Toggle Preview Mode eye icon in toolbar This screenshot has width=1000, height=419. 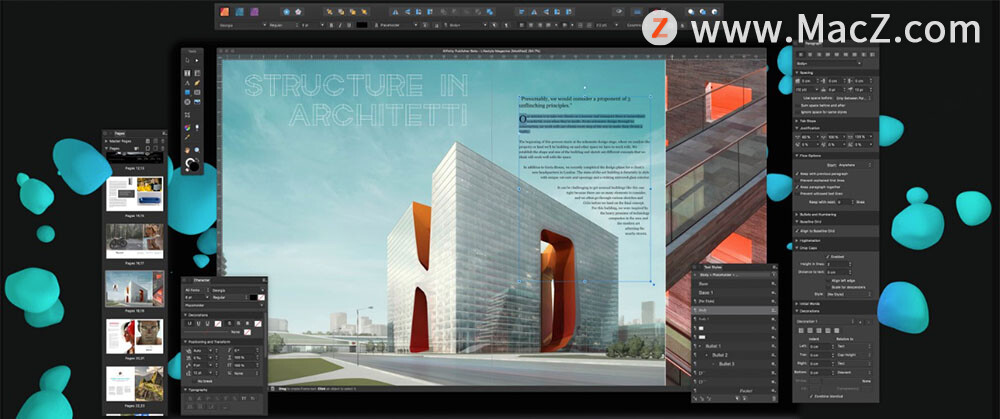coord(617,11)
